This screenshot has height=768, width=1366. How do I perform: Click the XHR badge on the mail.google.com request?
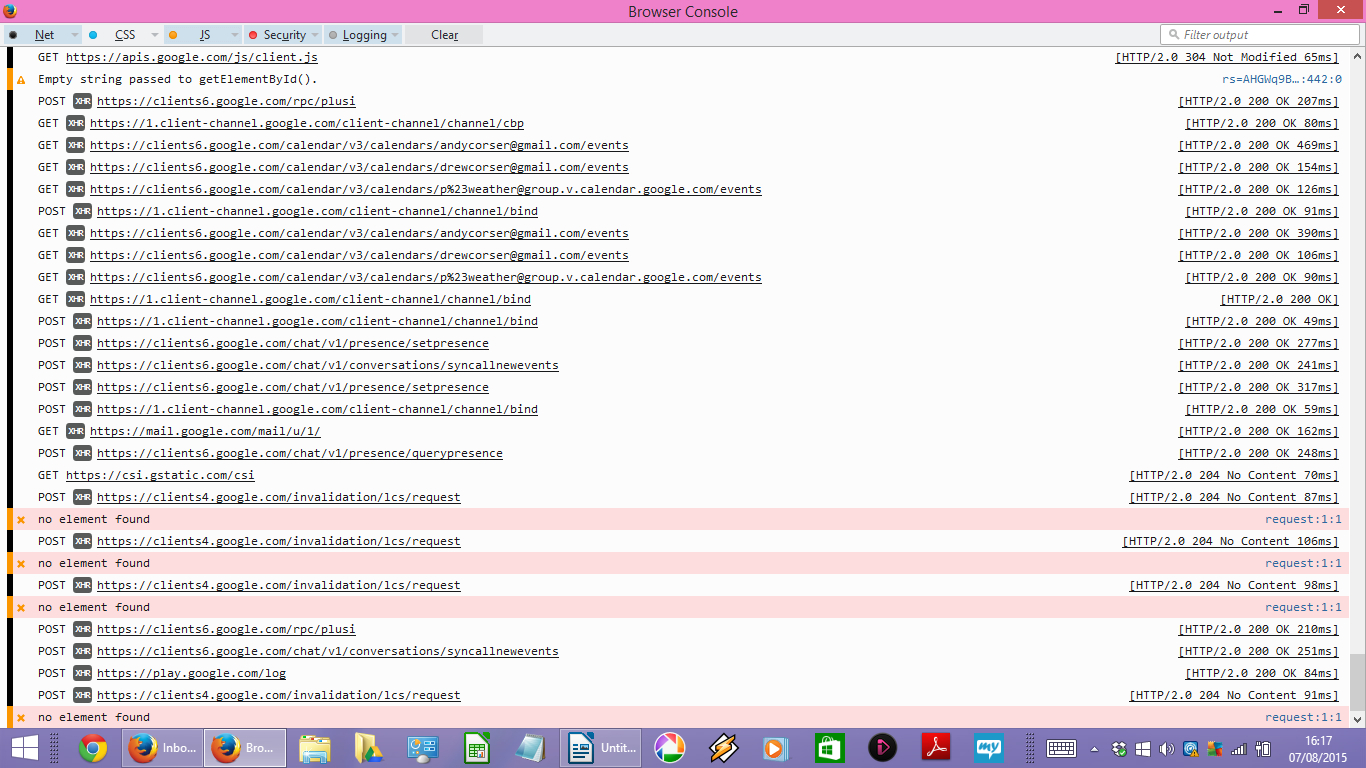click(76, 431)
